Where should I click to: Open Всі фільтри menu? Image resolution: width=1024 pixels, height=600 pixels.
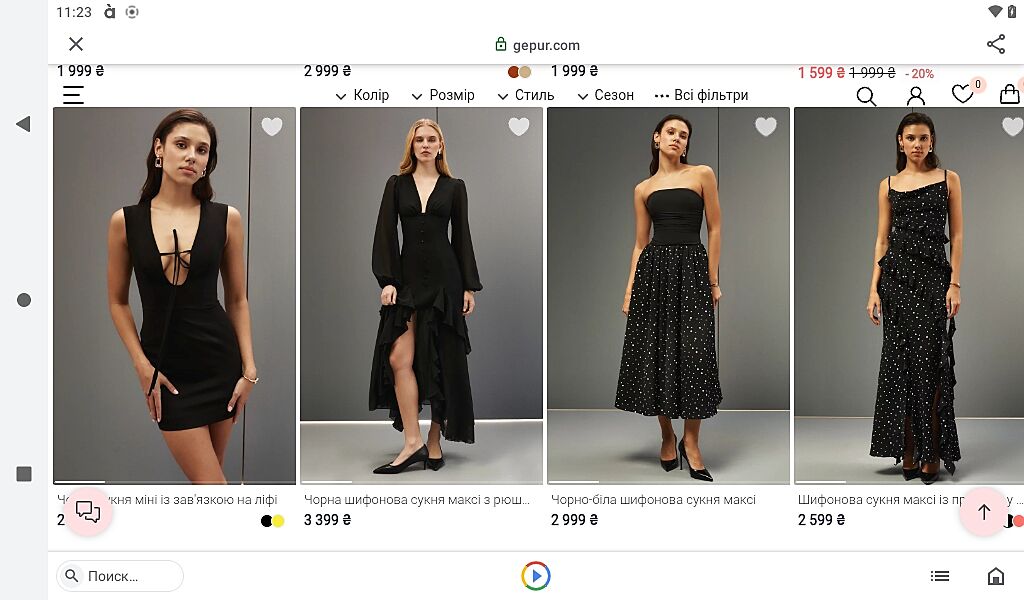tap(701, 96)
